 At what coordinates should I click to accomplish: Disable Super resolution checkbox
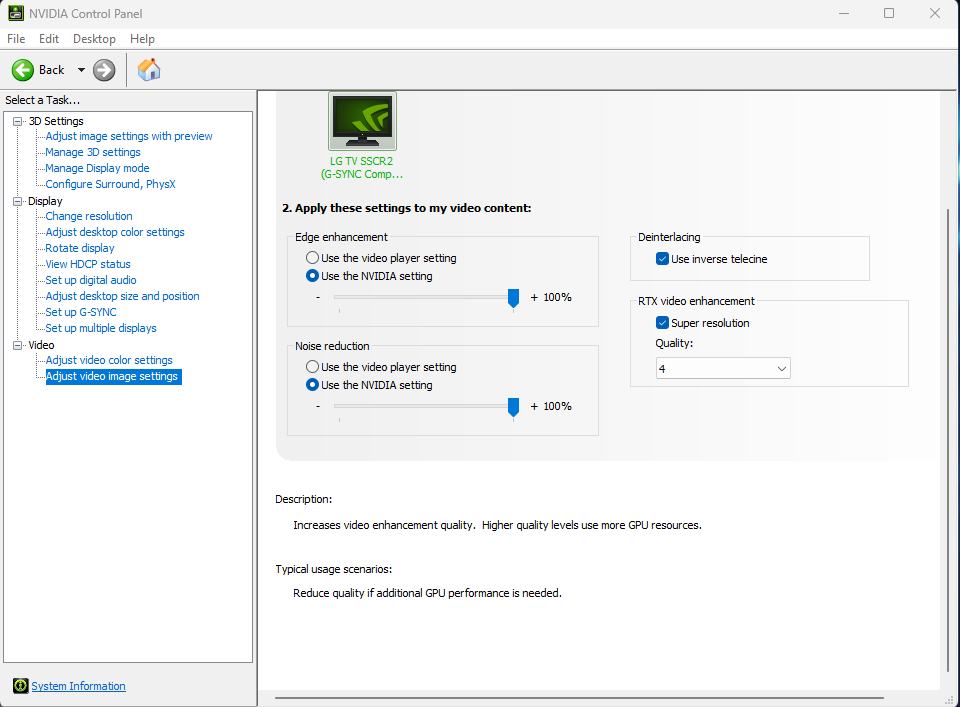pos(662,323)
